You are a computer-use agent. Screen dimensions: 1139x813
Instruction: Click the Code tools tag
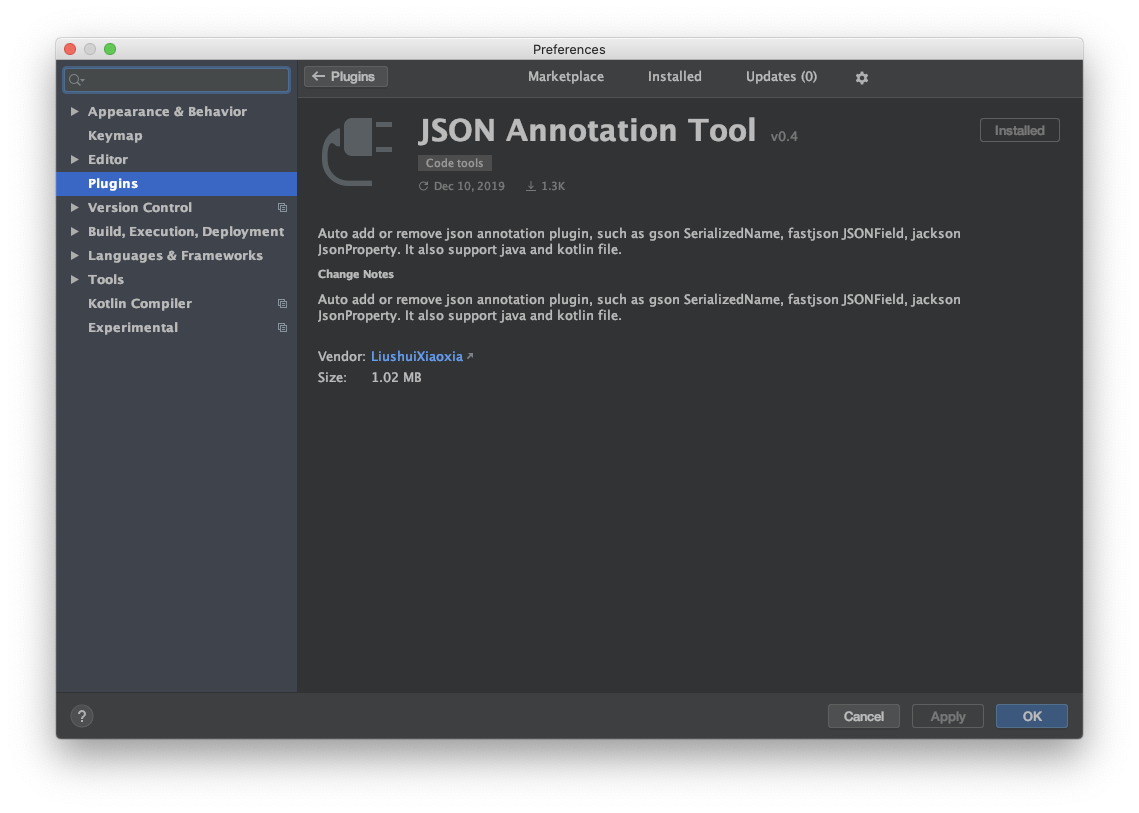(455, 163)
